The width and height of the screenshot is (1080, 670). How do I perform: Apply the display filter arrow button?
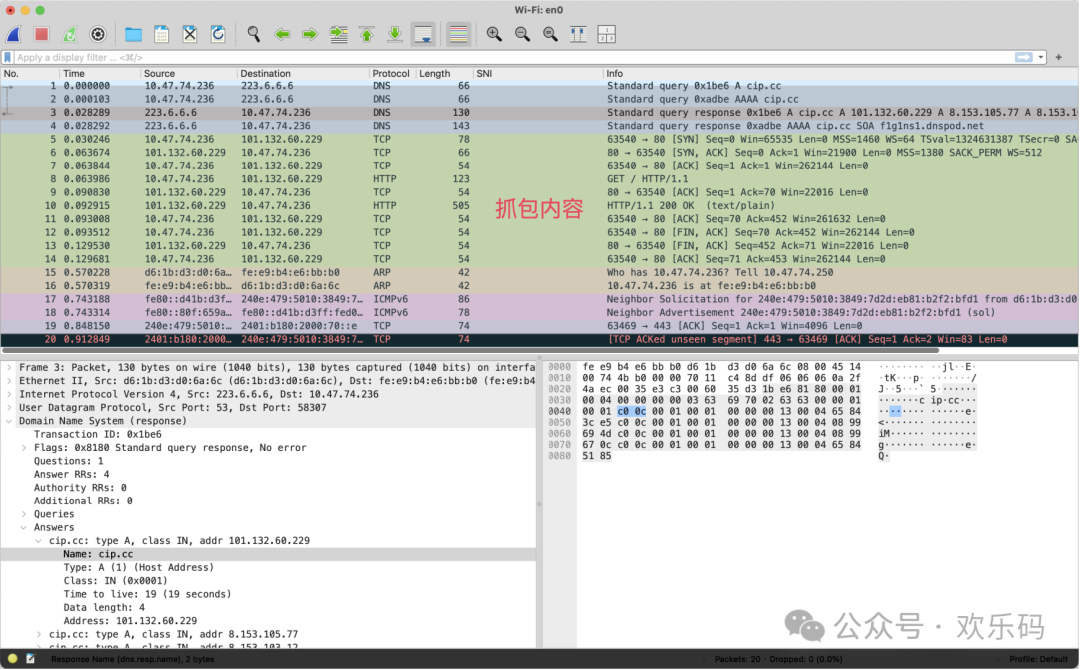point(1024,58)
